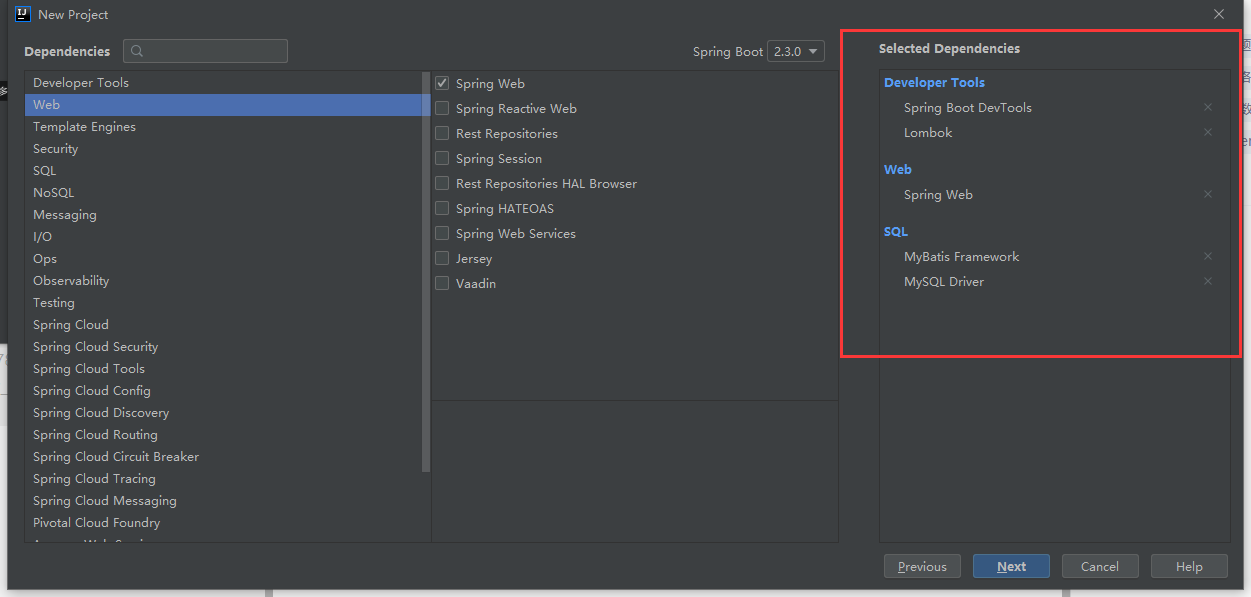Remove MySQL Driver dependency
Screen dimensions: 1251x597
click(x=1207, y=281)
